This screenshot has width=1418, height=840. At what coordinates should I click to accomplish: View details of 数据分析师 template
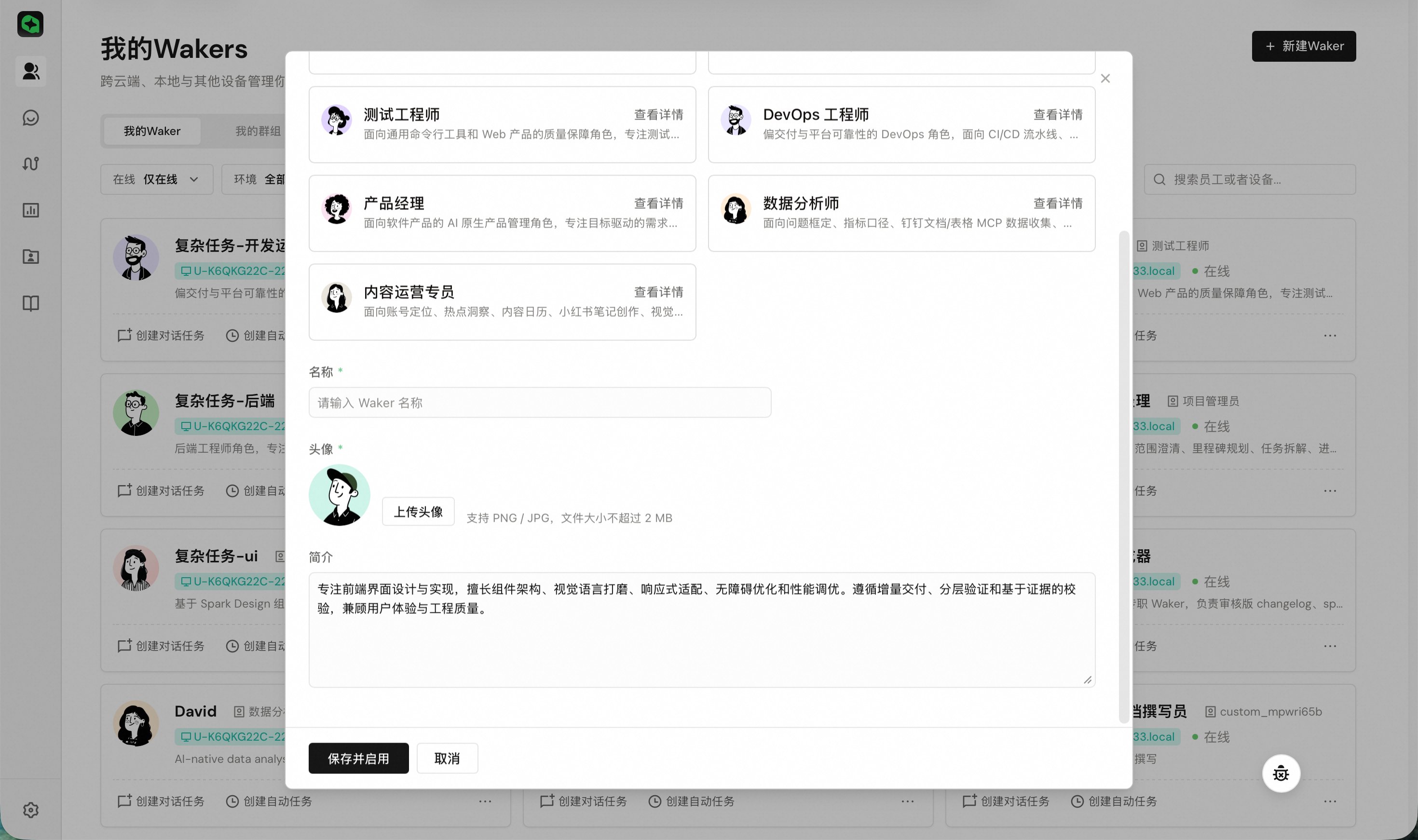click(x=1057, y=204)
